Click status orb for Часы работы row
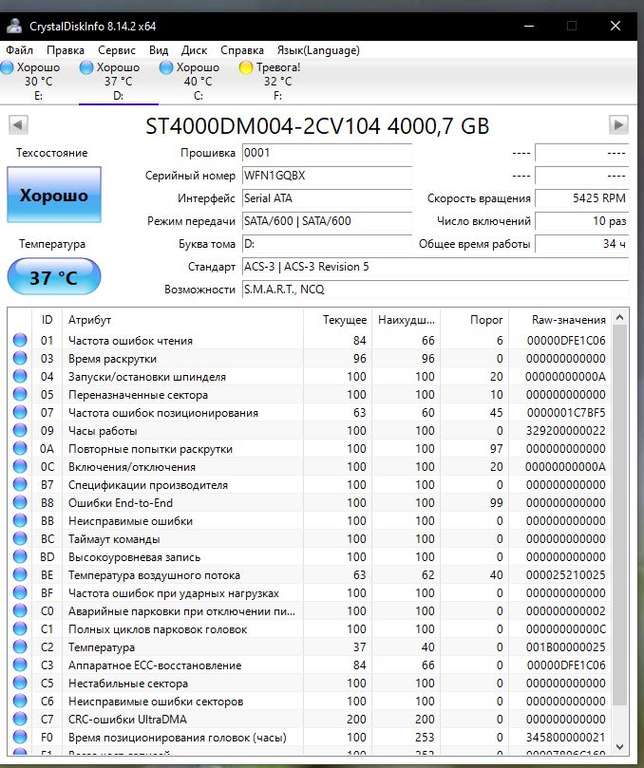644x768 pixels. point(20,430)
